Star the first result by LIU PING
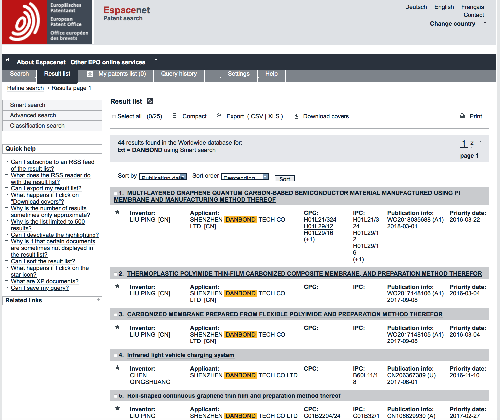This screenshot has height=420, width=500. 117,212
